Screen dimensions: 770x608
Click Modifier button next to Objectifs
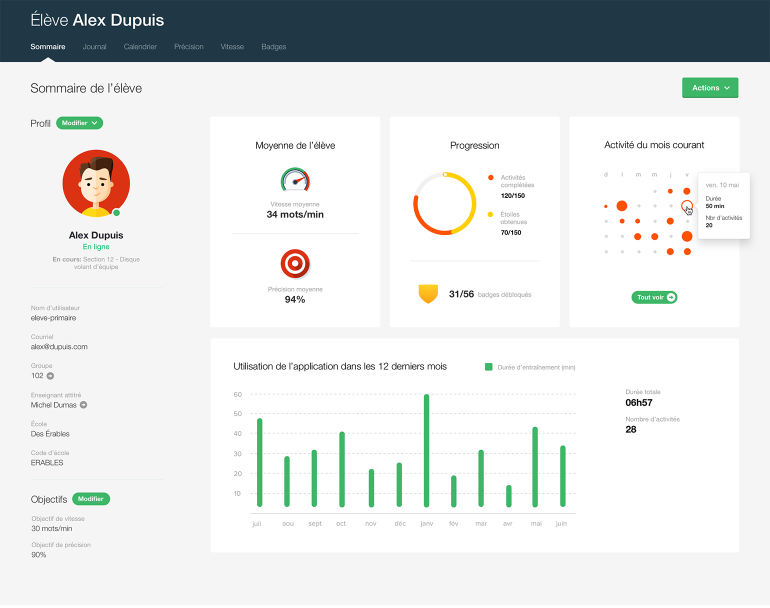(x=91, y=498)
